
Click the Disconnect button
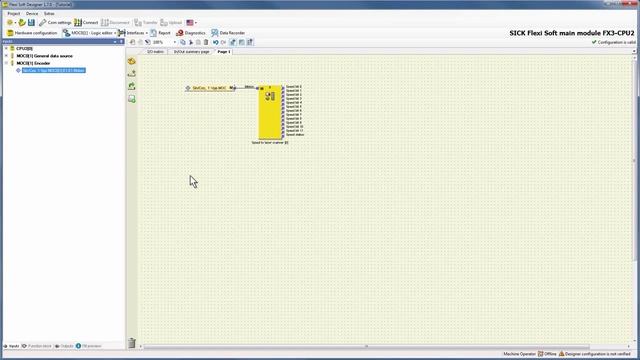[115, 22]
